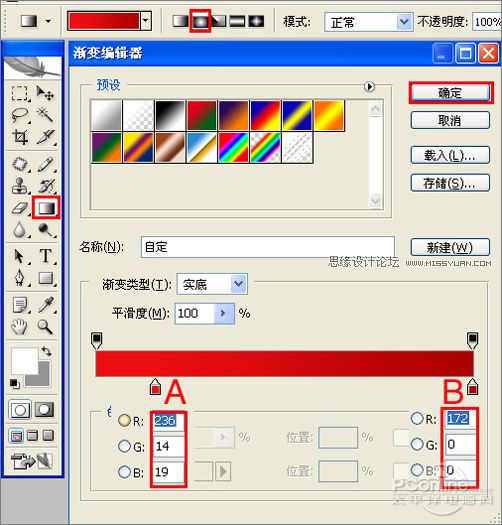Select right opacity stop above gradient bar
The width and height of the screenshot is (502, 525).
(x=472, y=341)
